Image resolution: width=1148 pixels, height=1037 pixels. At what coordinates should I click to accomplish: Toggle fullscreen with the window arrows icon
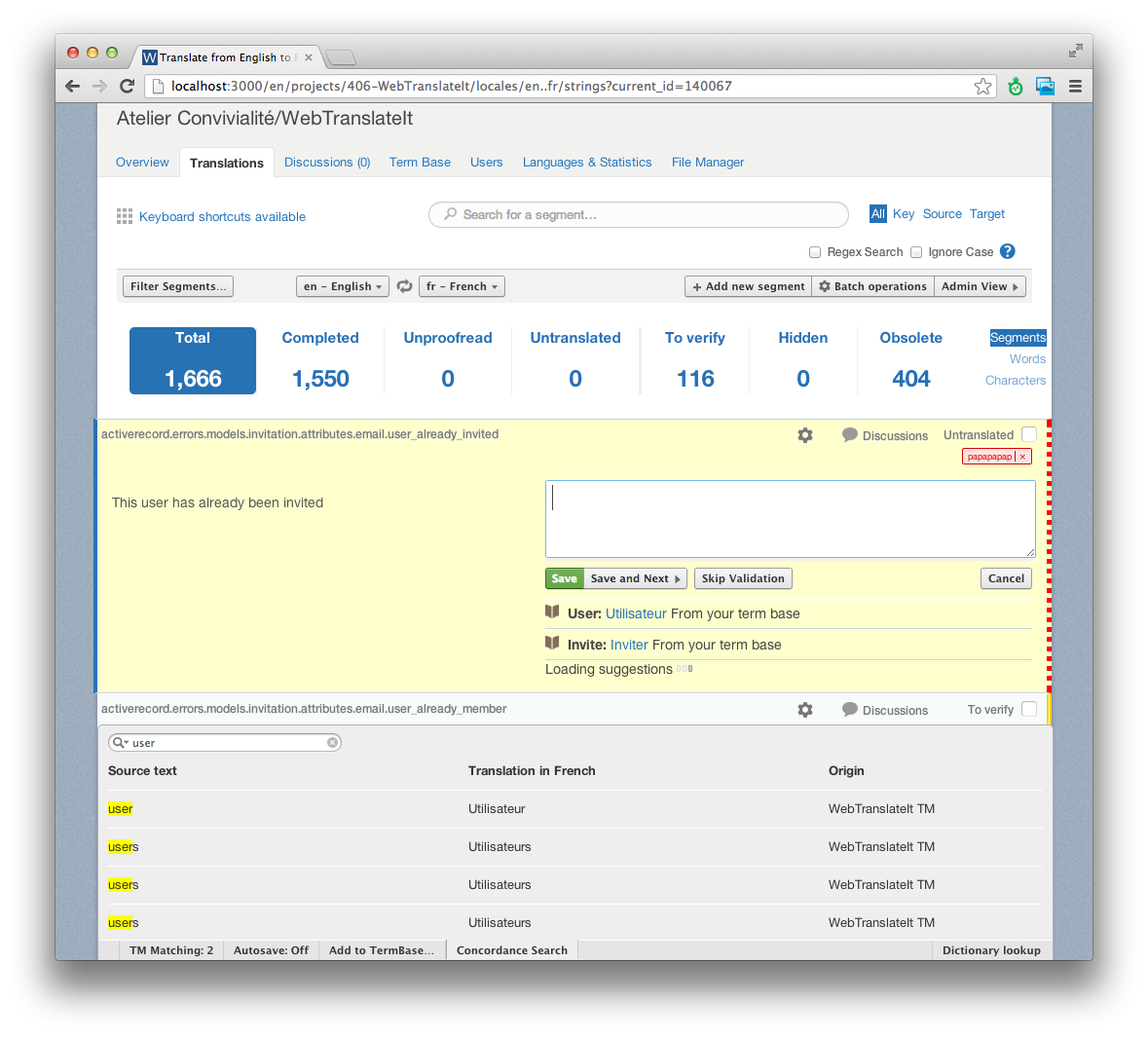click(x=1075, y=51)
